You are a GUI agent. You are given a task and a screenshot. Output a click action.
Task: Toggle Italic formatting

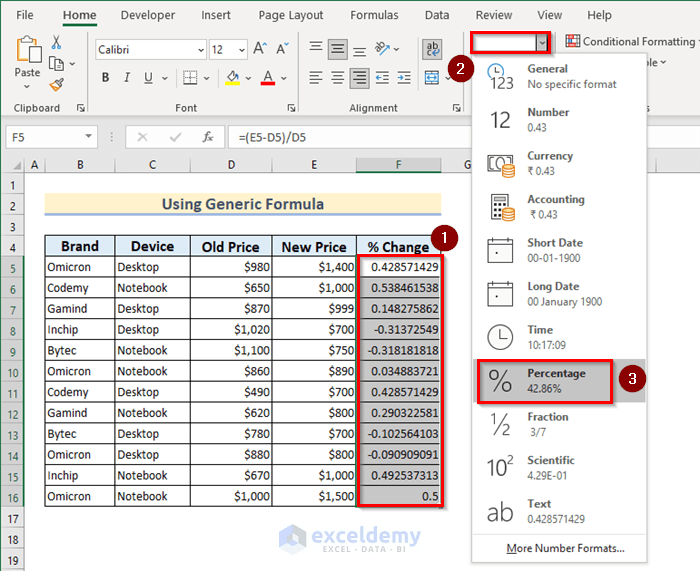point(127,78)
